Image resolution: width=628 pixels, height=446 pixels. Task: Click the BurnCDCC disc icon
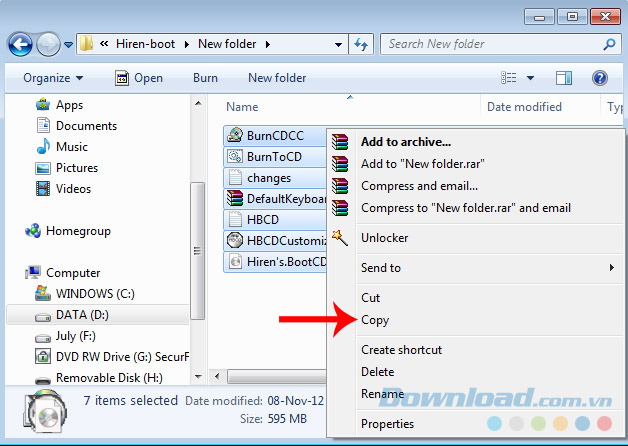pyautogui.click(x=235, y=135)
